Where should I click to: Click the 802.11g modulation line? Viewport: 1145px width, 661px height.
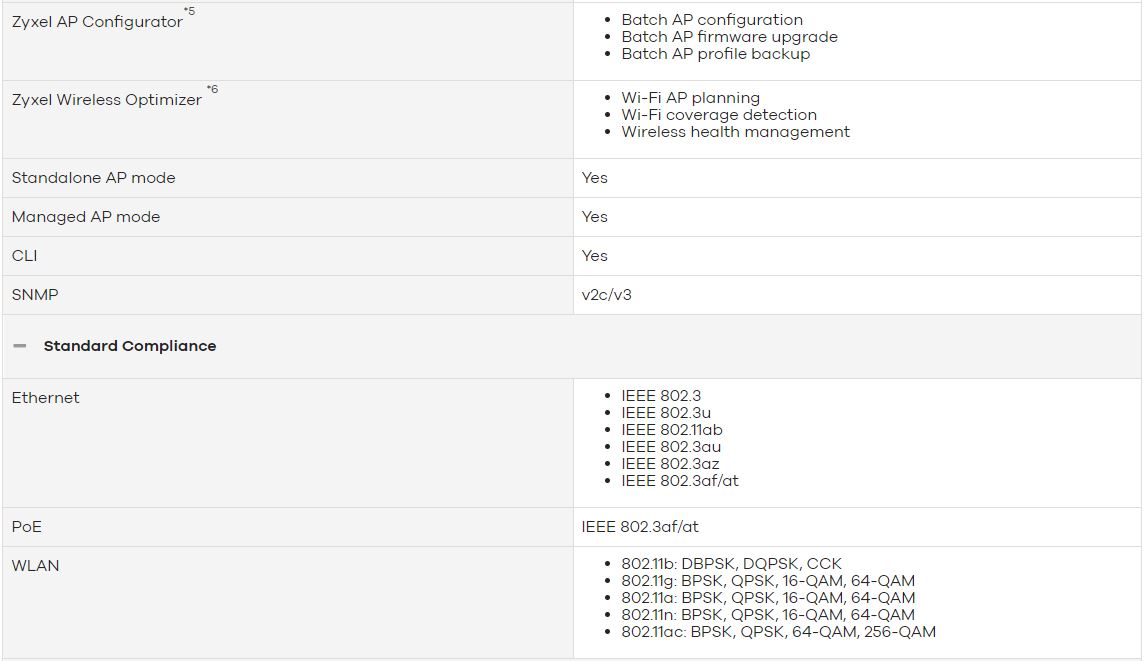(768, 581)
